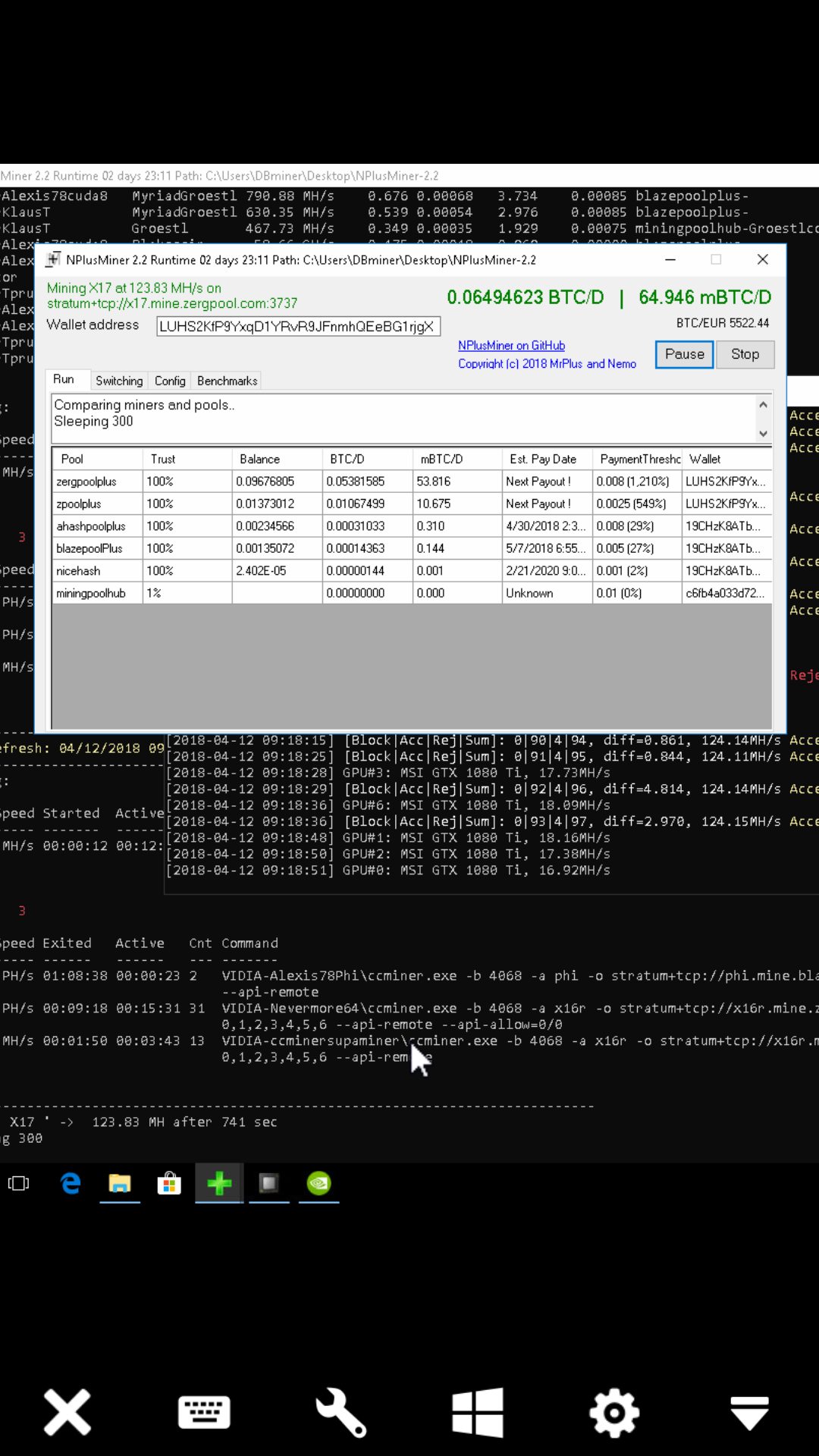Open Task View on the taskbar
This screenshot has height=1456, width=819.
18,1183
